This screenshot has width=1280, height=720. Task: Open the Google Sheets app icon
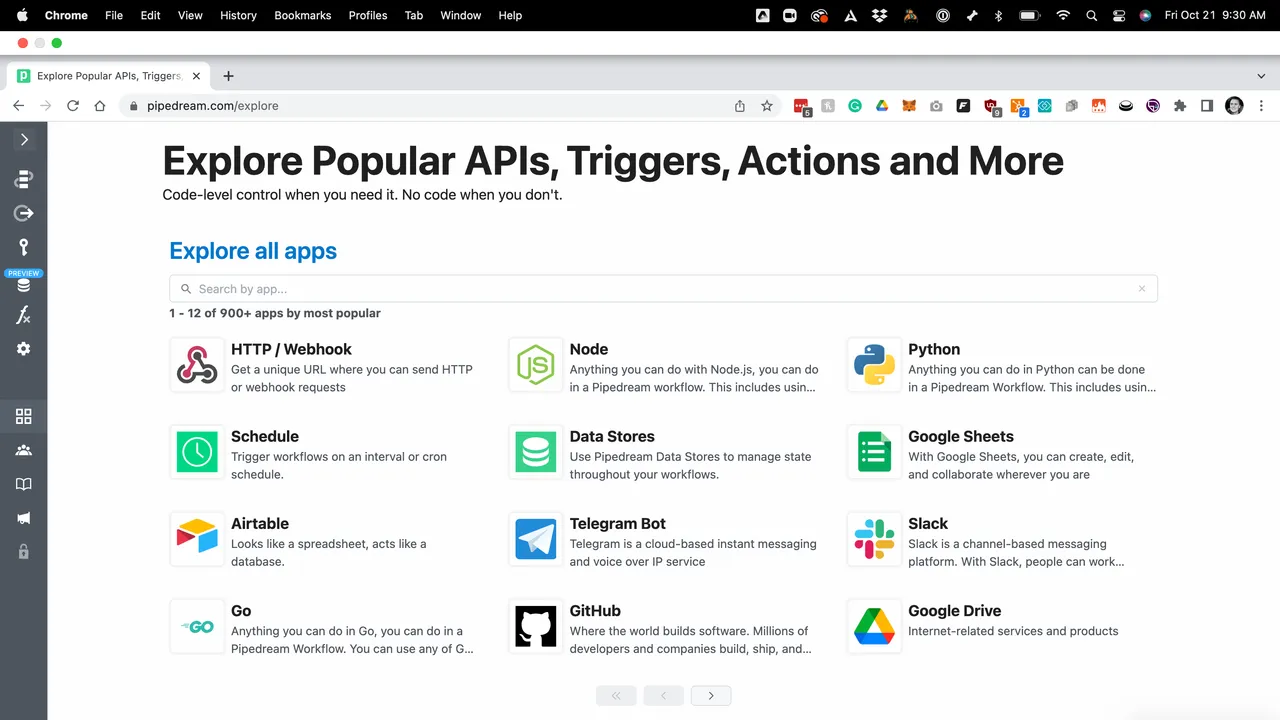[874, 452]
